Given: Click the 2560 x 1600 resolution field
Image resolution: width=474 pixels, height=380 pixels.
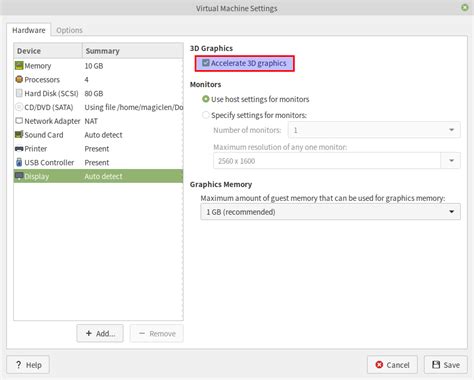Looking at the screenshot, I should tap(327, 161).
